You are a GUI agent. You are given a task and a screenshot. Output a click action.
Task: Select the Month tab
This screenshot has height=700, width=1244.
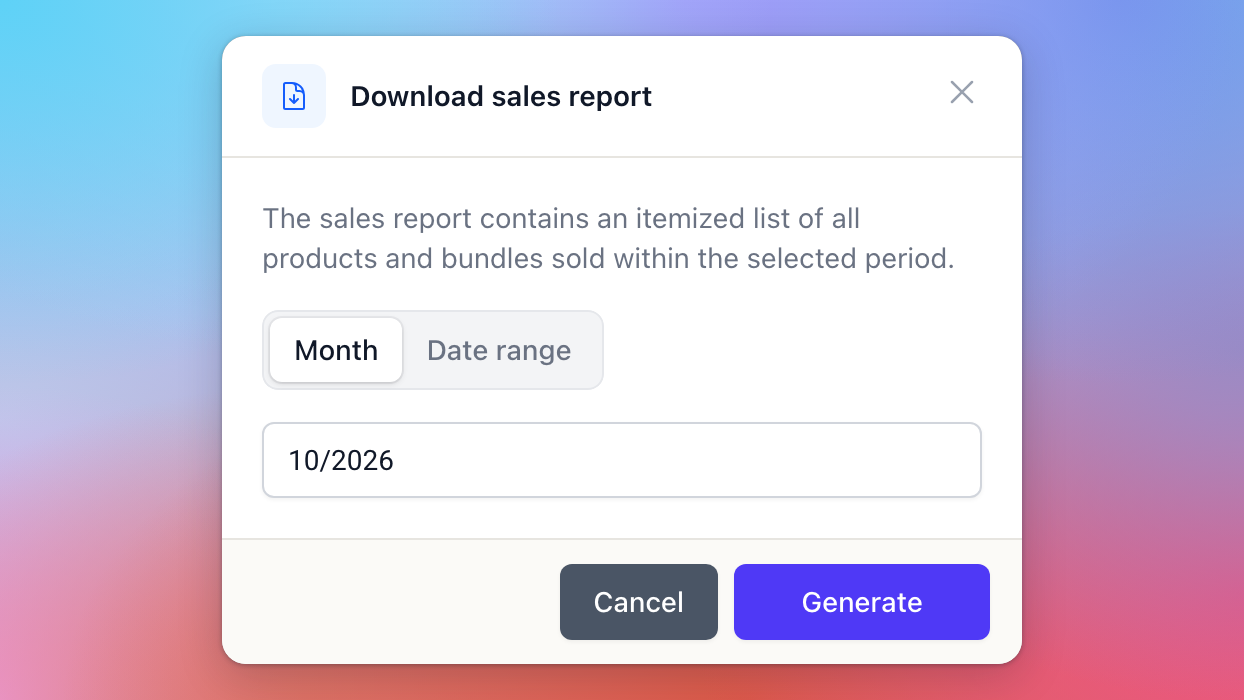click(x=336, y=350)
